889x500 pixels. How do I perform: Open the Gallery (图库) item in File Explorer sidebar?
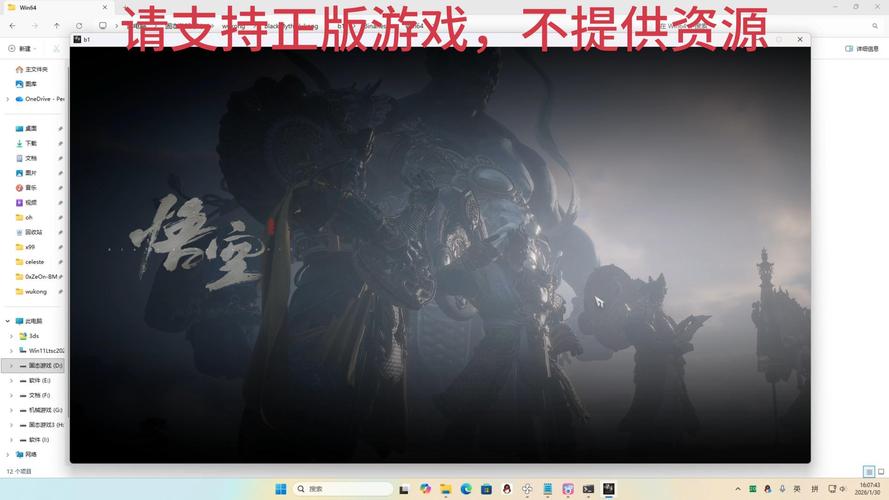(x=27, y=84)
